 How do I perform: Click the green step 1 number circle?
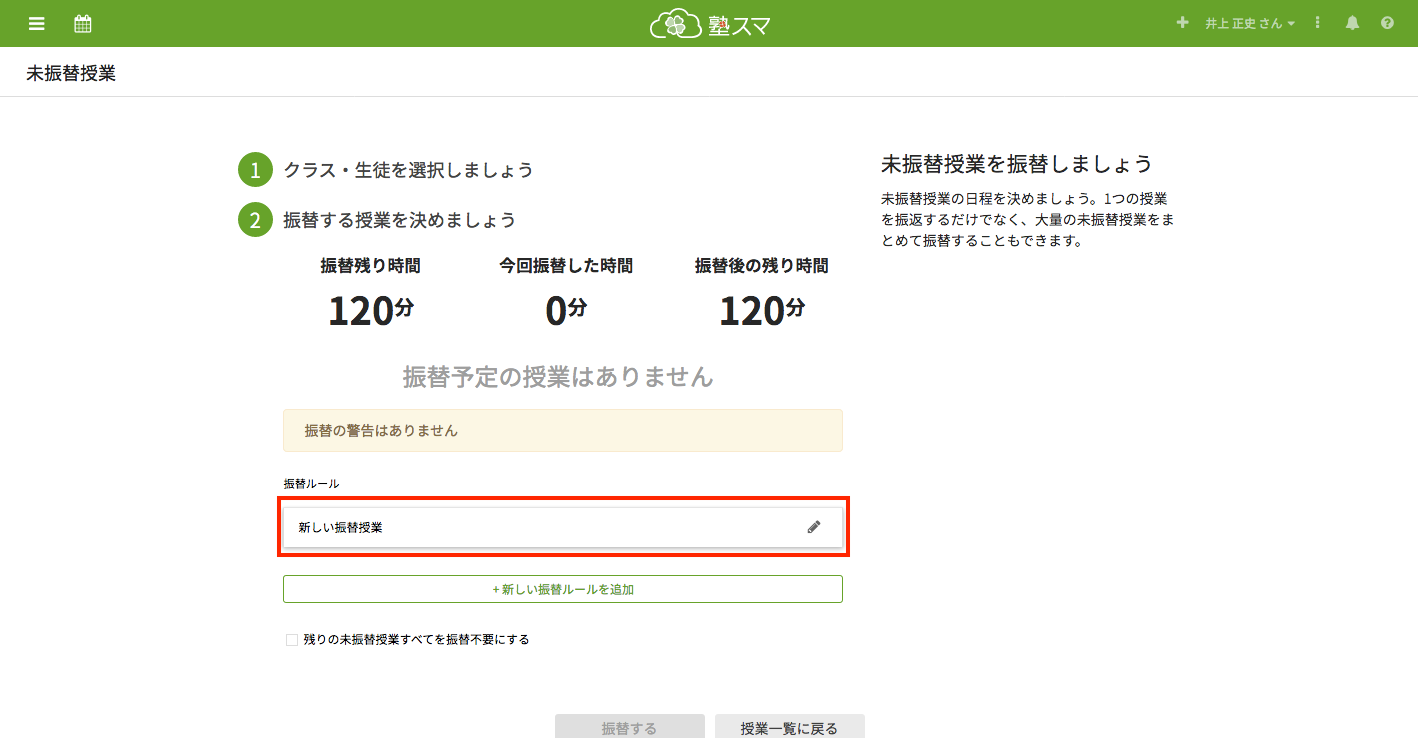pyautogui.click(x=255, y=170)
